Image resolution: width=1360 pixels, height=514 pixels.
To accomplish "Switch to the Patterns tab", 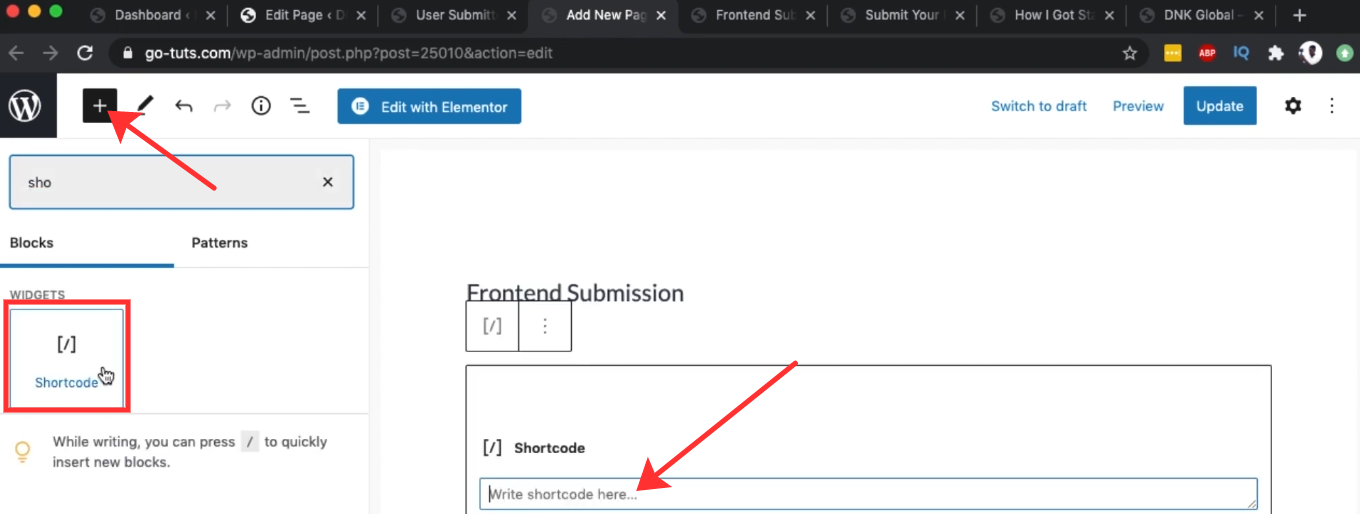I will click(219, 243).
